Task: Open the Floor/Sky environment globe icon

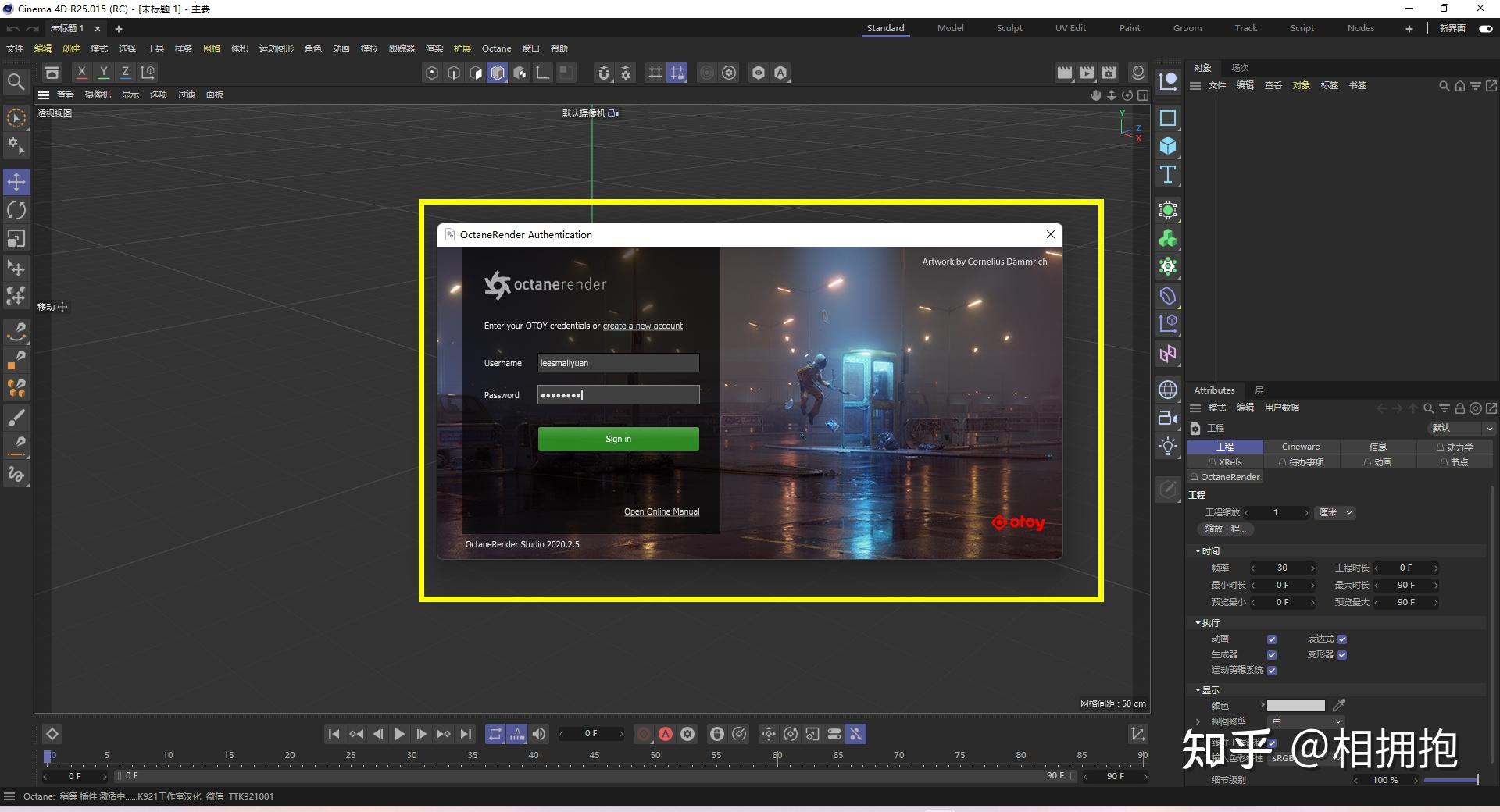Action: [x=1168, y=390]
